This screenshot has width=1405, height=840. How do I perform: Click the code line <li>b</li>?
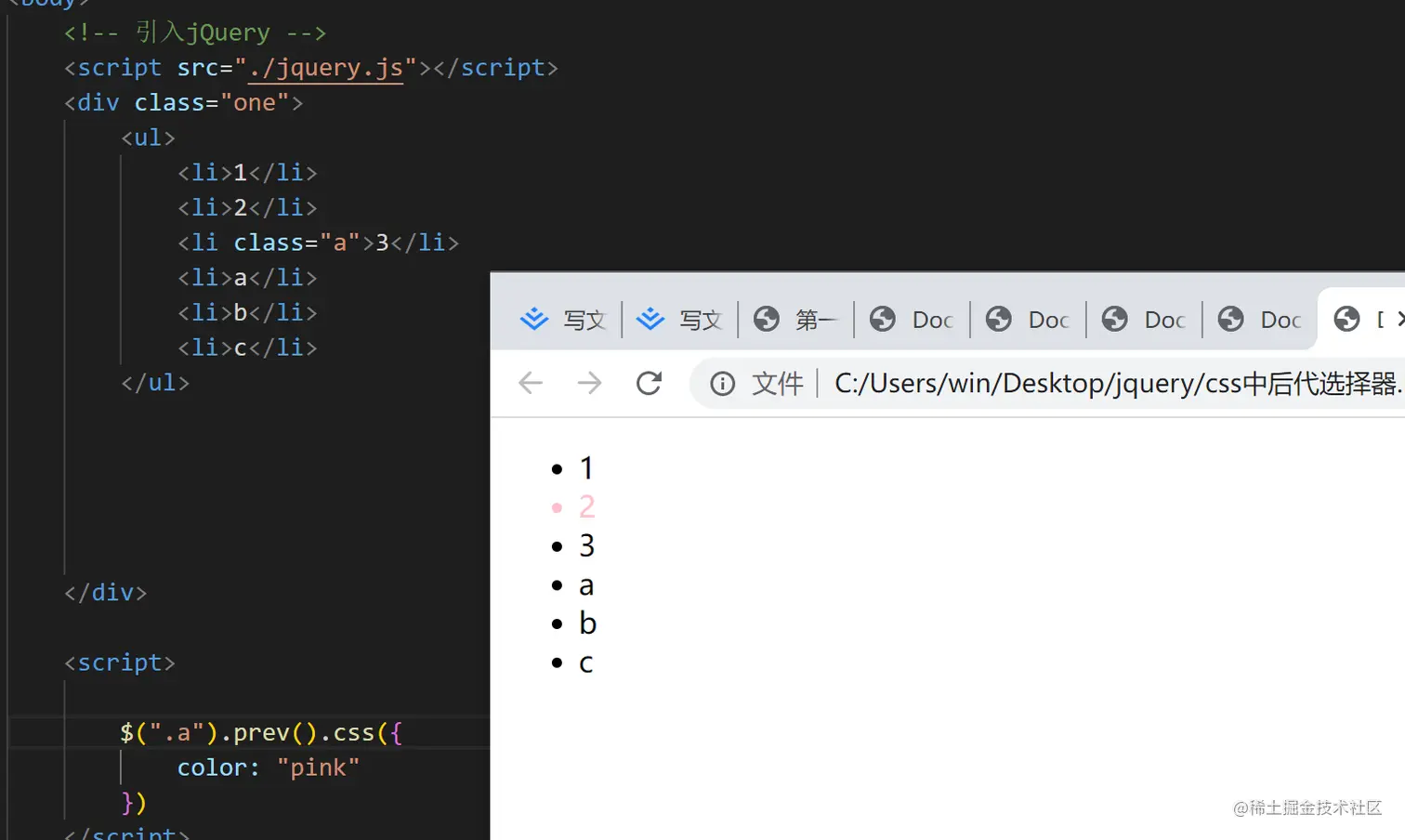pos(247,312)
